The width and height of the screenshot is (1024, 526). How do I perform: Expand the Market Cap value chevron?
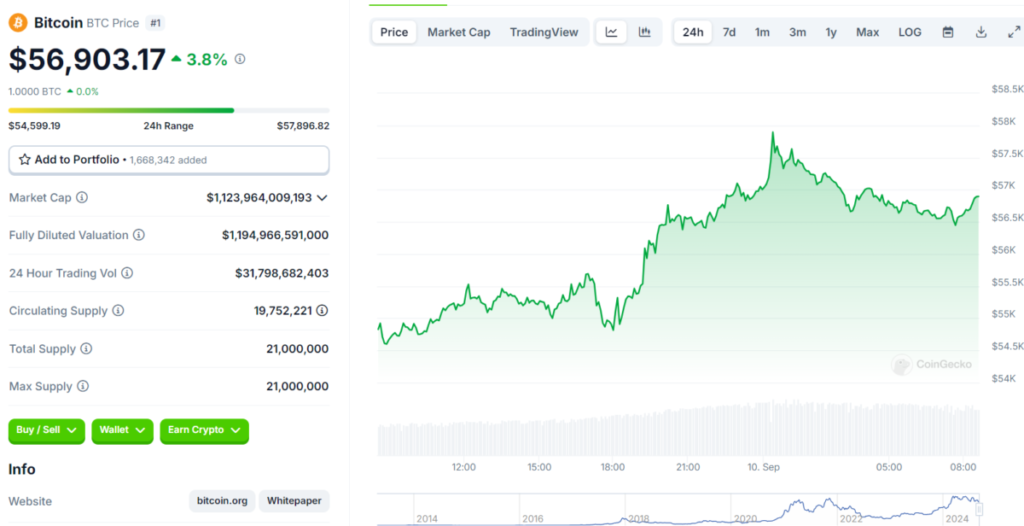322,198
